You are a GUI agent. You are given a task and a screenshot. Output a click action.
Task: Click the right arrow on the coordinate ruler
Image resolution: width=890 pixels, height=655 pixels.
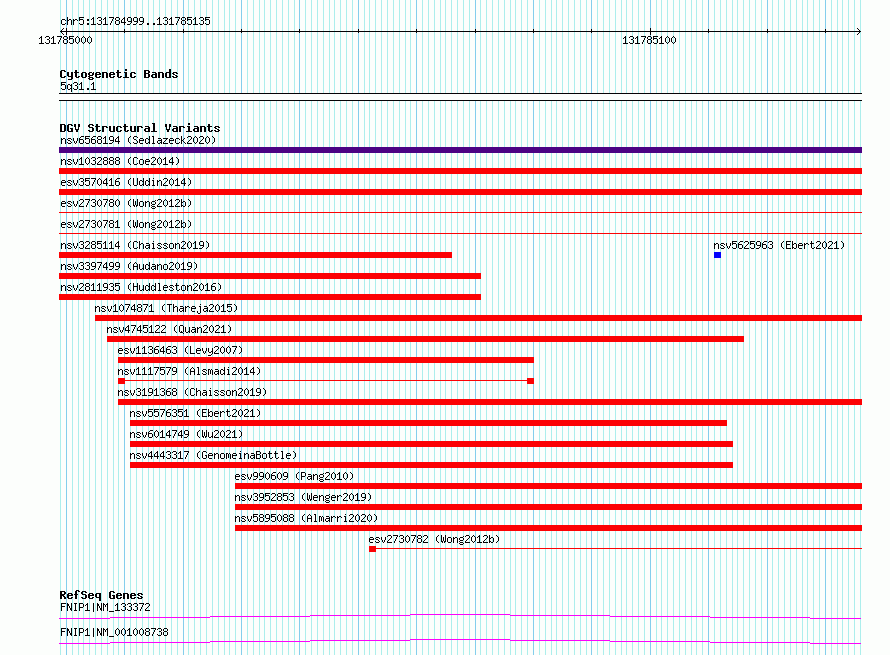[x=859, y=31]
